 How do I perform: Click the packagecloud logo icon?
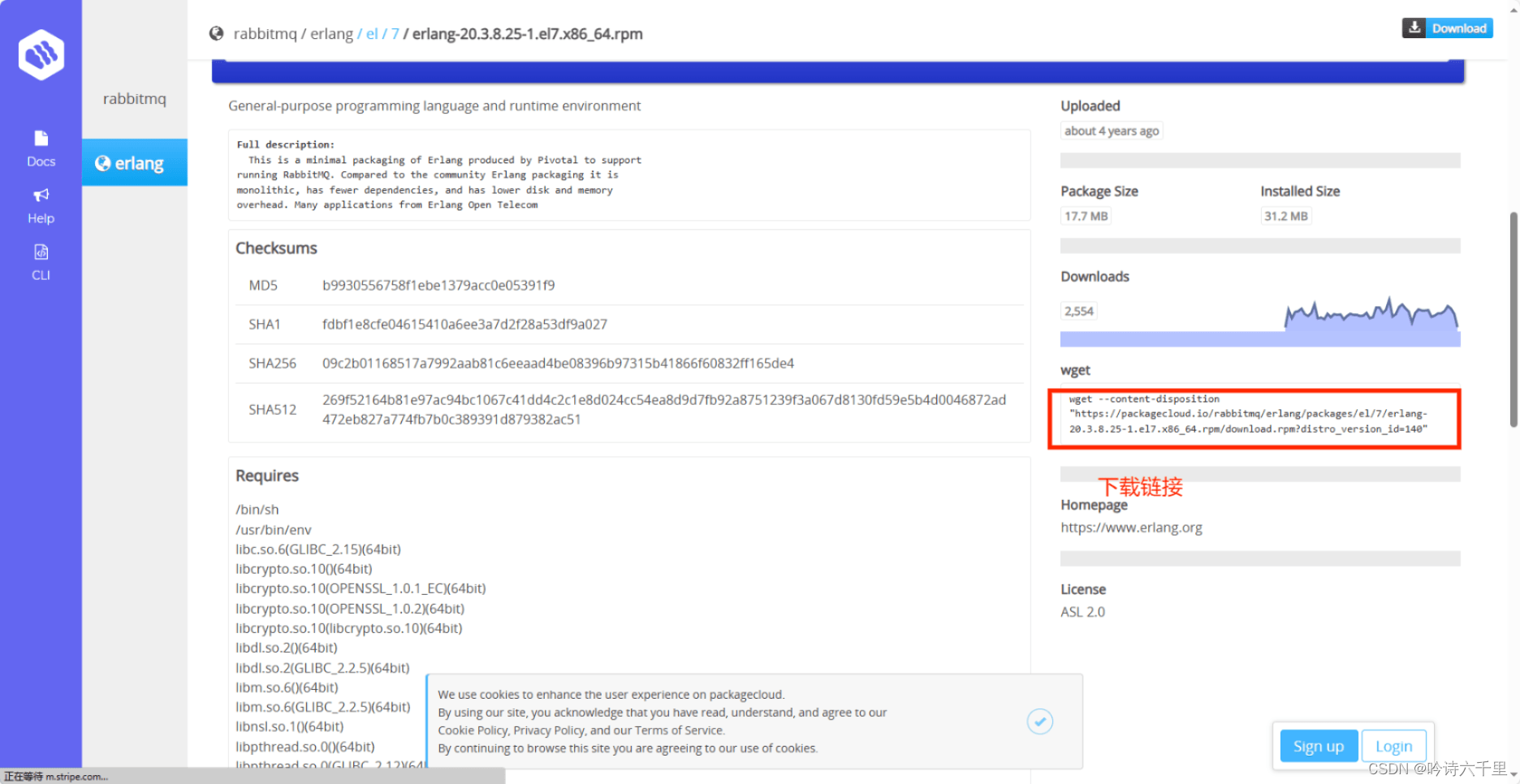pyautogui.click(x=41, y=54)
